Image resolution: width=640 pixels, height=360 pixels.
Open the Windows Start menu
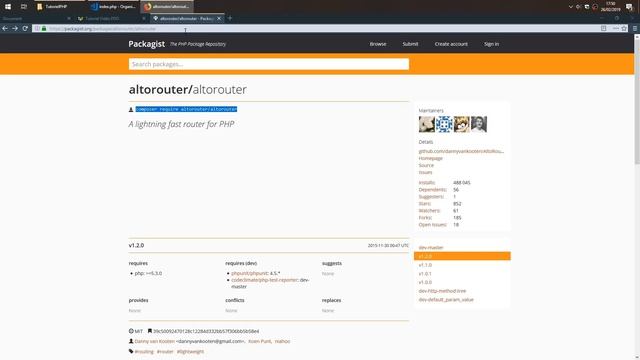(x=8, y=7)
